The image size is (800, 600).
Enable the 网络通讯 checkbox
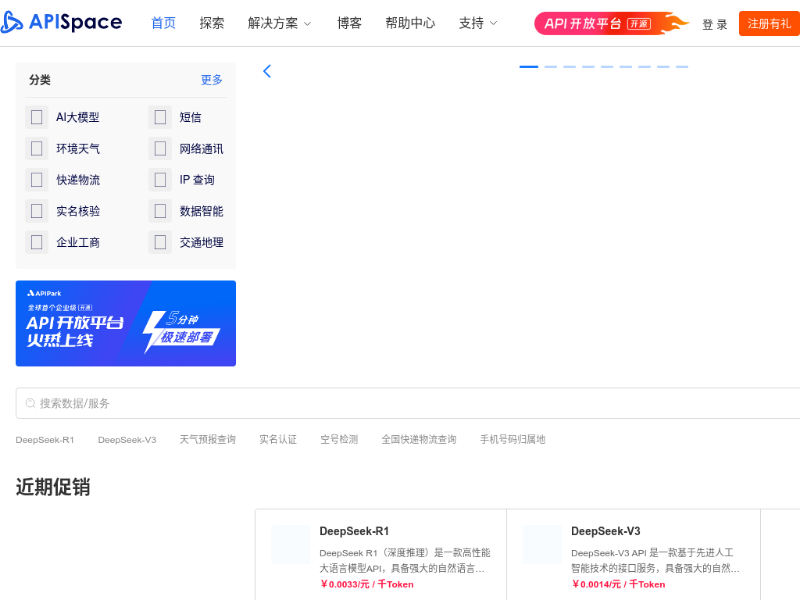[x=160, y=148]
